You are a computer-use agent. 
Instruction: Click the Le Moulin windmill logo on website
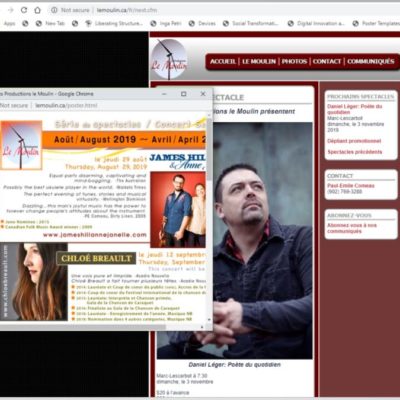click(x=169, y=59)
